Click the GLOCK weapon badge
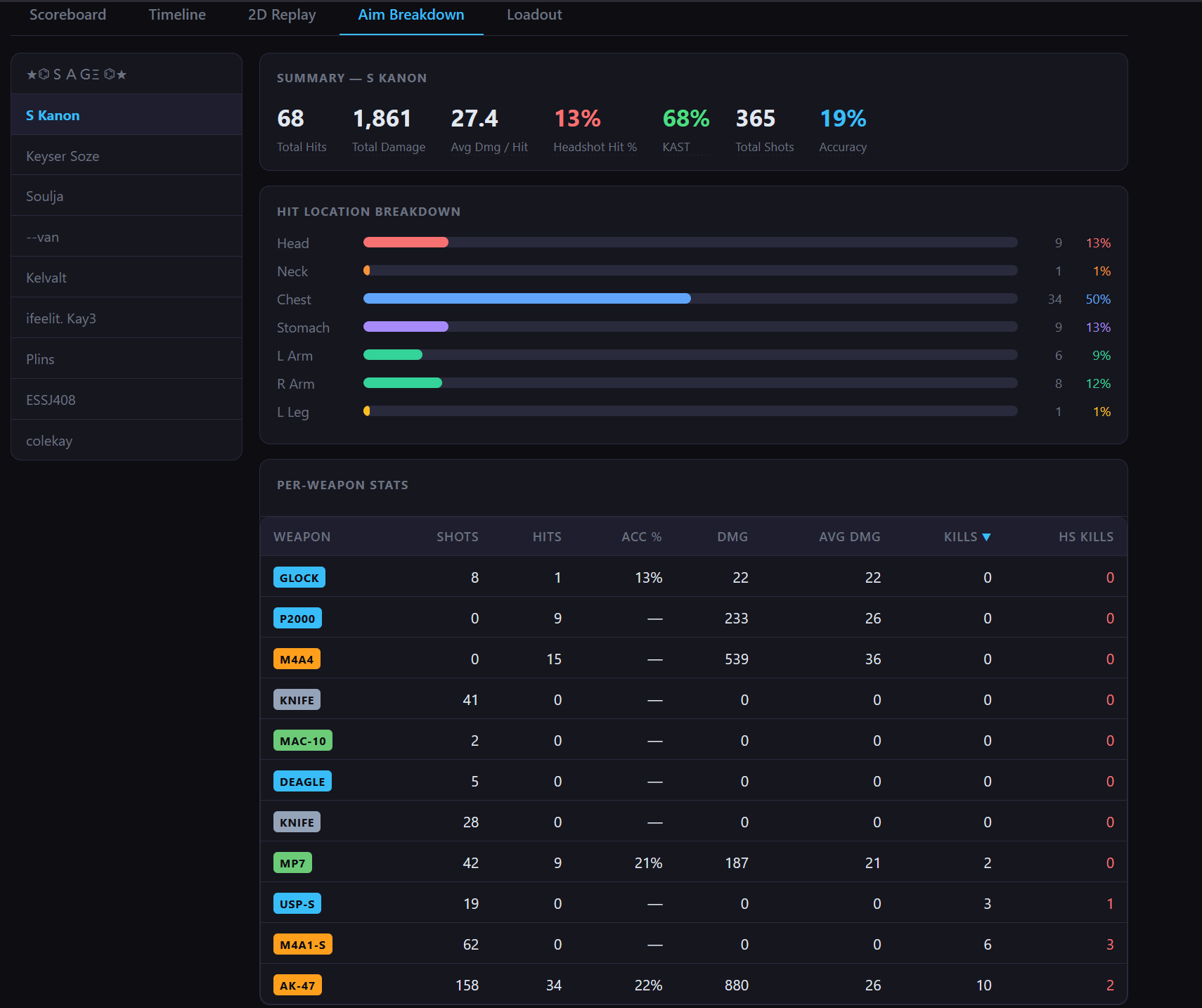The height and width of the screenshot is (1008, 1202). [299, 578]
